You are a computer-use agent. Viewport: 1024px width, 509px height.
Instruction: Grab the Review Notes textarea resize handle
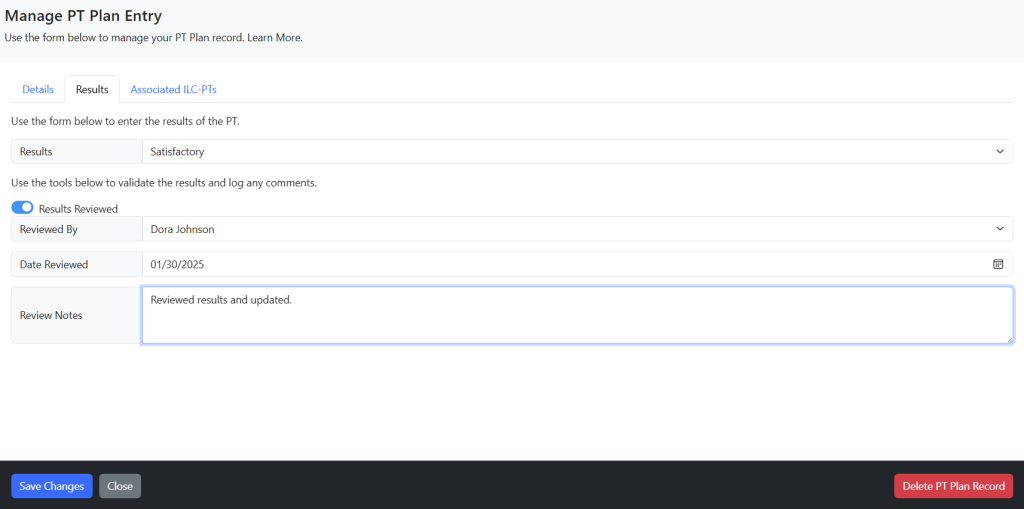tap(1009, 339)
